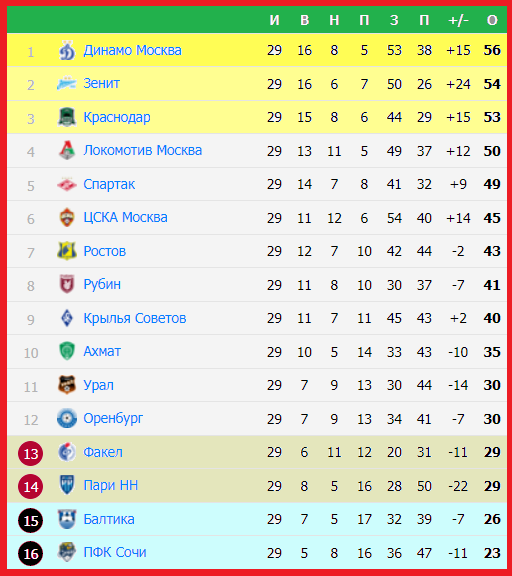512x576 pixels.
Task: Click the Orenburg round logo
Action: [67, 418]
